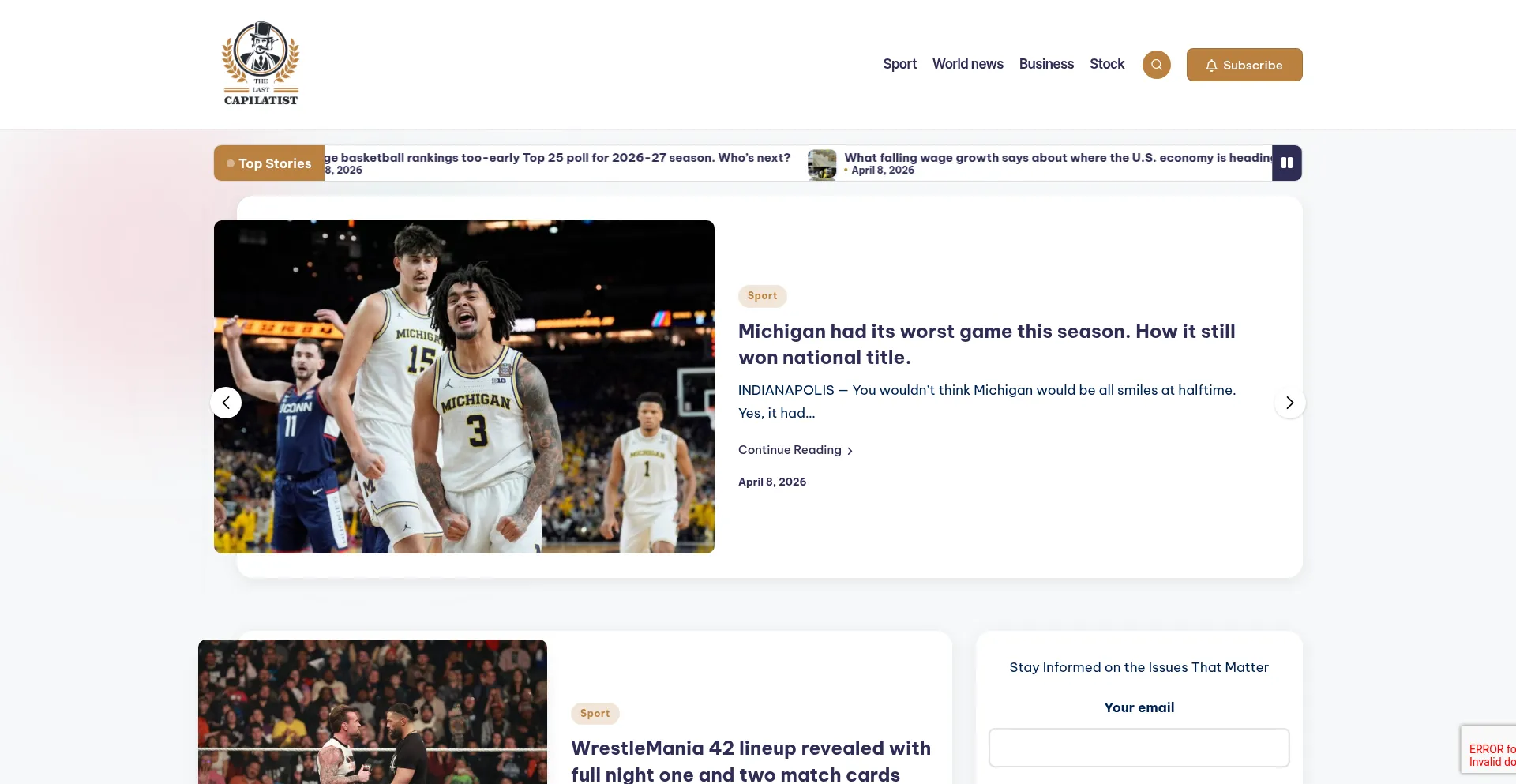
Task: Pause the Top Stories ticker
Action: point(1286,163)
